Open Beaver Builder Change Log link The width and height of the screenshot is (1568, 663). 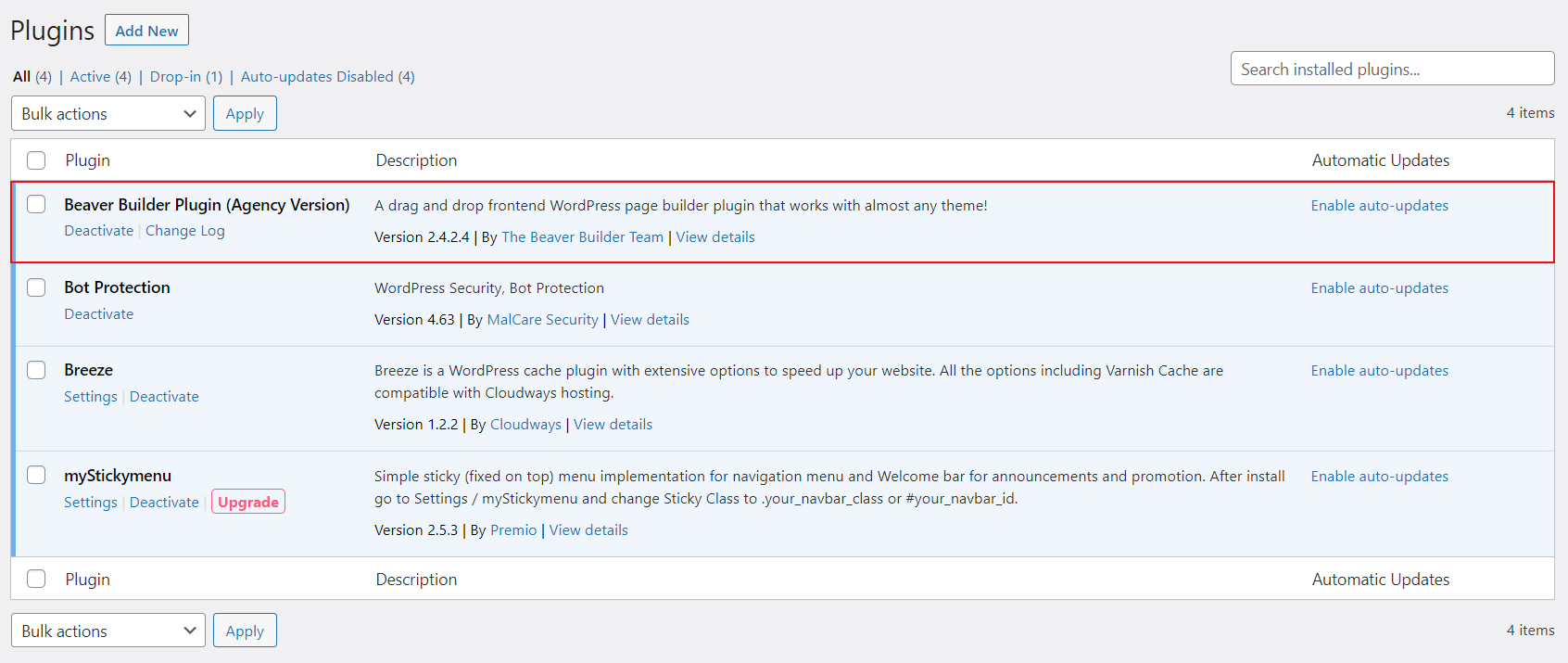(x=184, y=231)
